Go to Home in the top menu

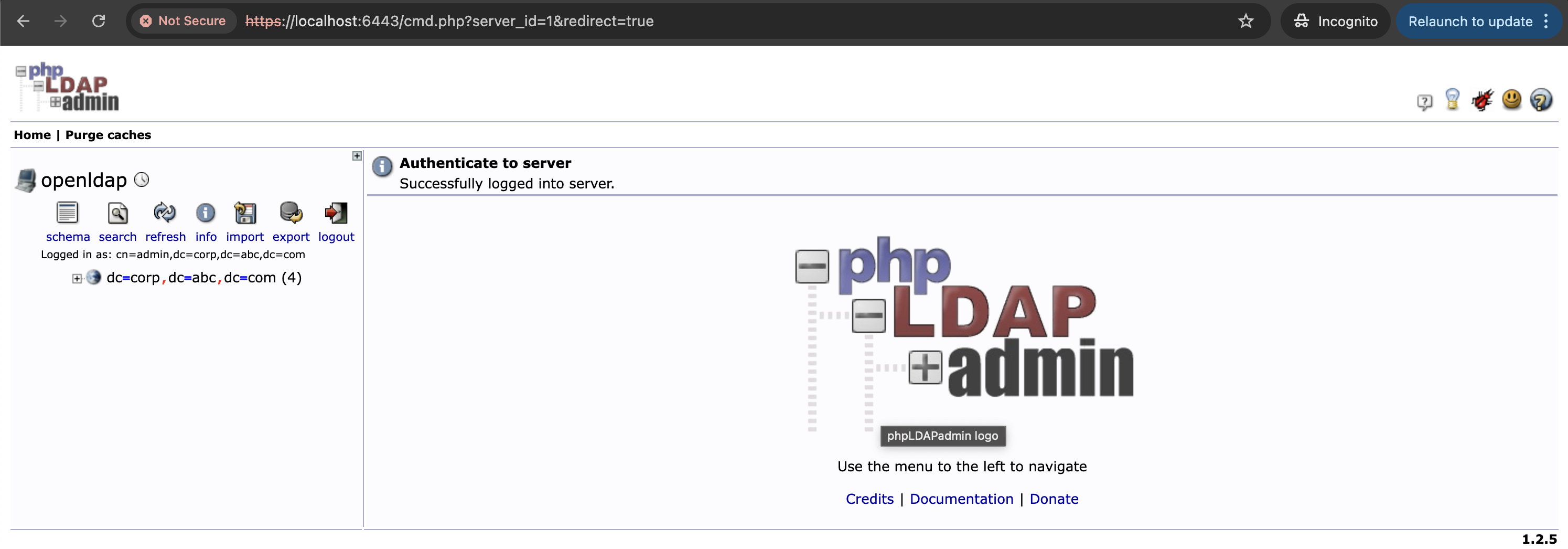point(33,135)
